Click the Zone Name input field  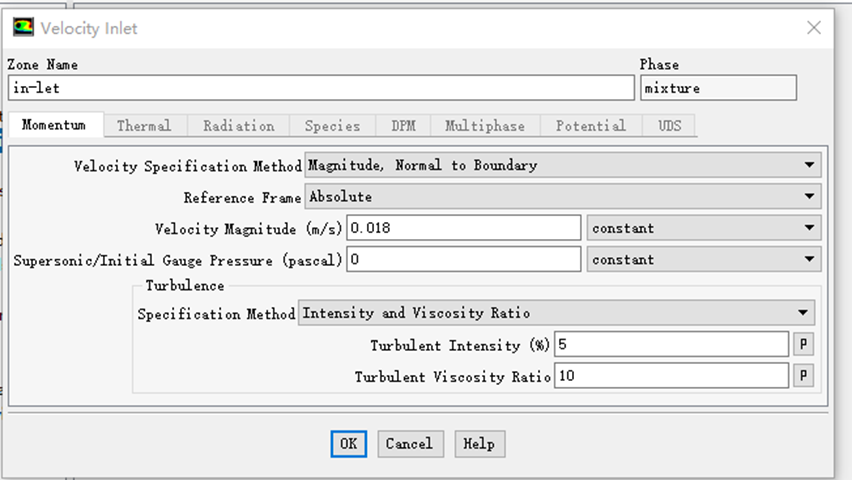pos(321,88)
